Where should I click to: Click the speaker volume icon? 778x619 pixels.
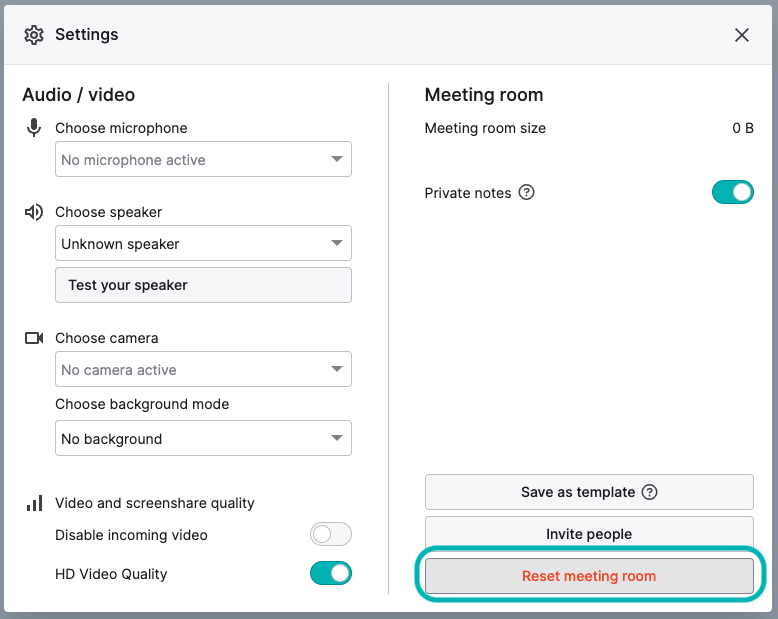pos(34,212)
